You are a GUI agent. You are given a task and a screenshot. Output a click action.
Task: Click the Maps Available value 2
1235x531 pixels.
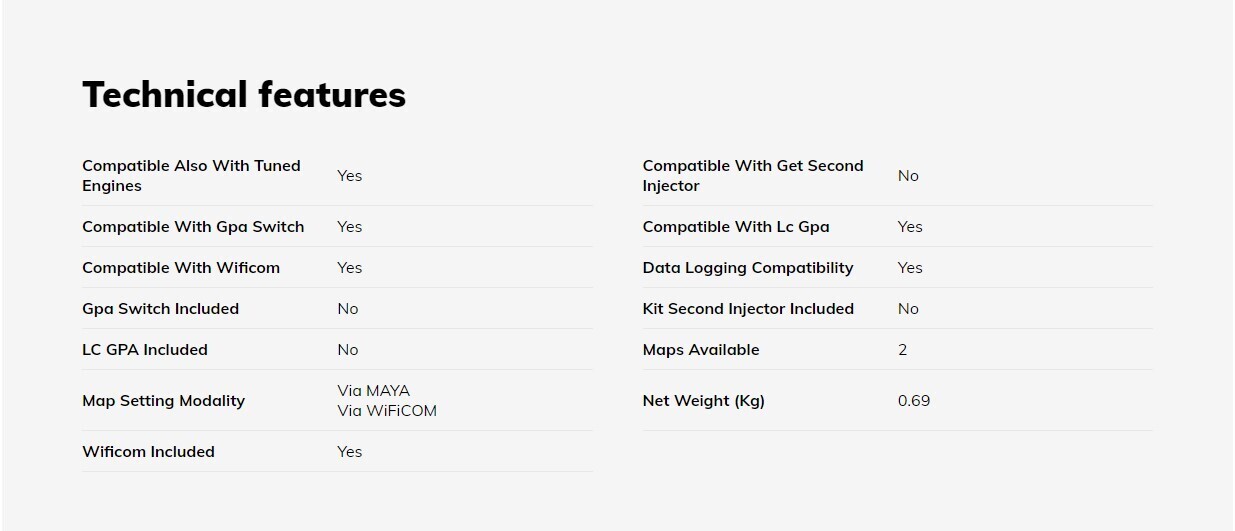coord(903,350)
